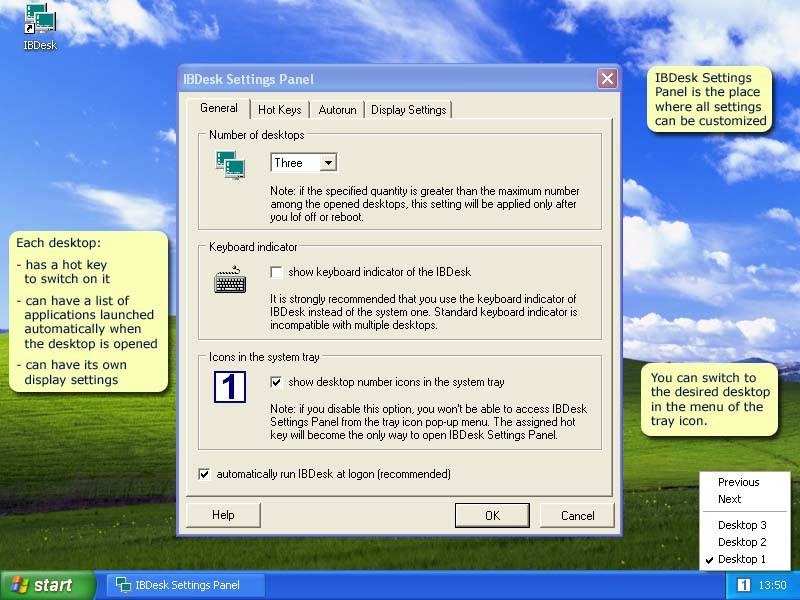Open the IBDesk desktop shortcut icon
This screenshot has height=600, width=800.
click(40, 27)
